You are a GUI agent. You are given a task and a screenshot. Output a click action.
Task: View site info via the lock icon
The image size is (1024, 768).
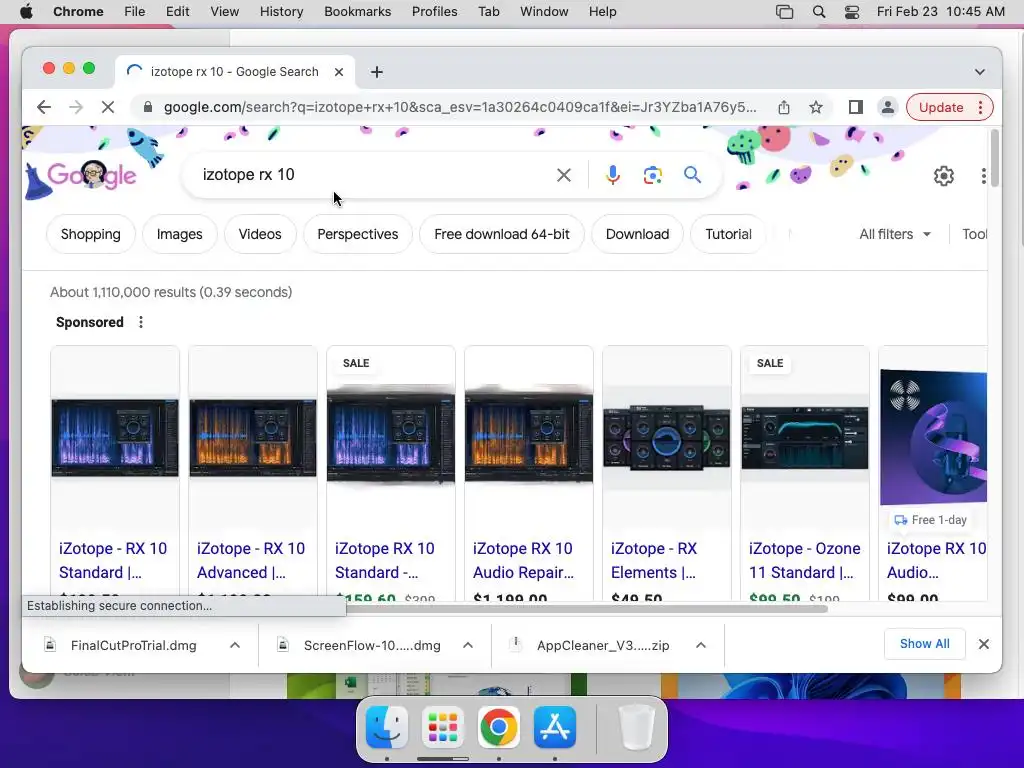(x=148, y=107)
